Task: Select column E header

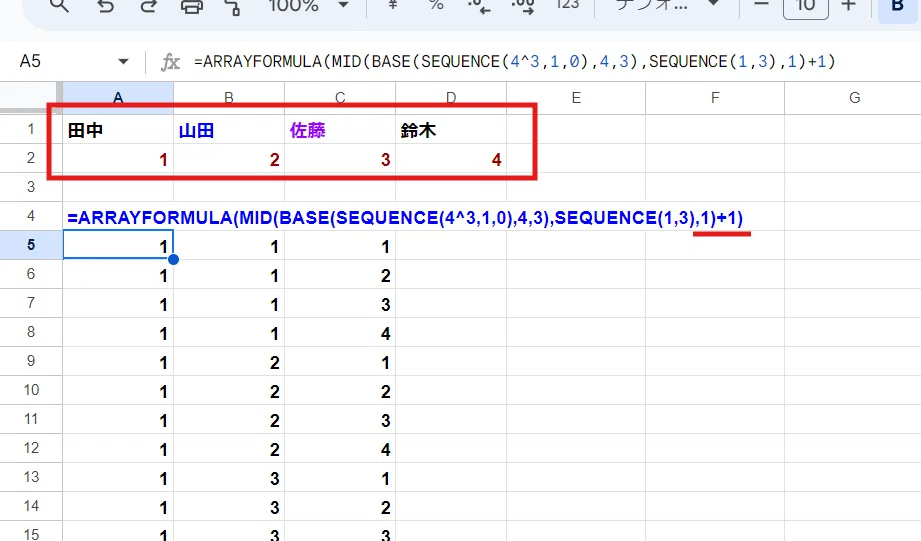Action: point(576,98)
